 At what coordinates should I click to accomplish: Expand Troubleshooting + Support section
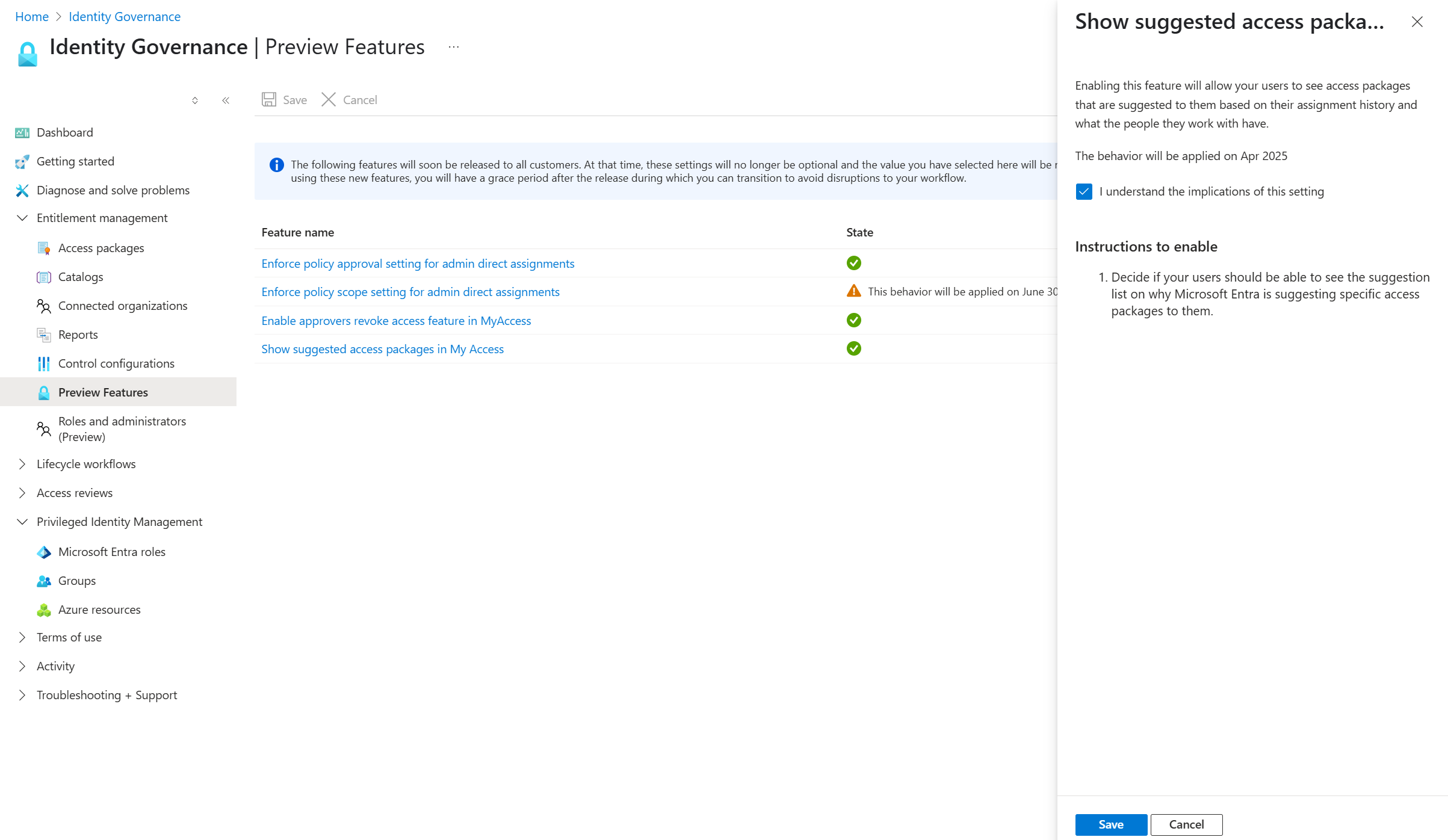(x=22, y=695)
